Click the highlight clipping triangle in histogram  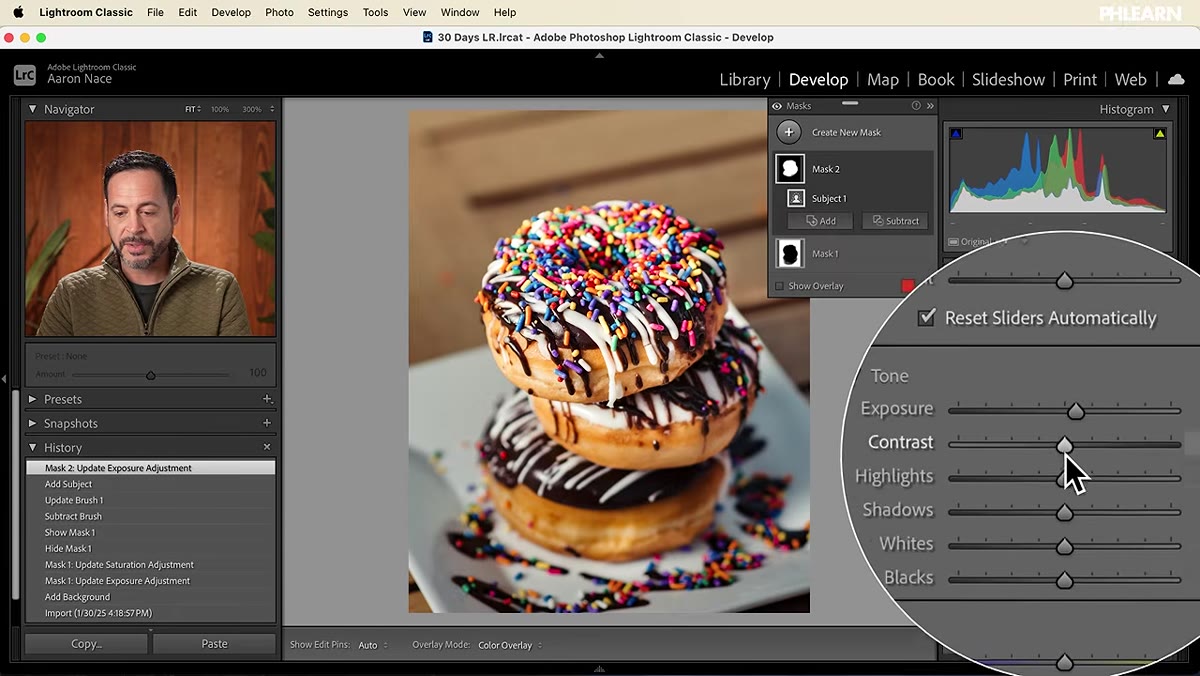[1160, 134]
